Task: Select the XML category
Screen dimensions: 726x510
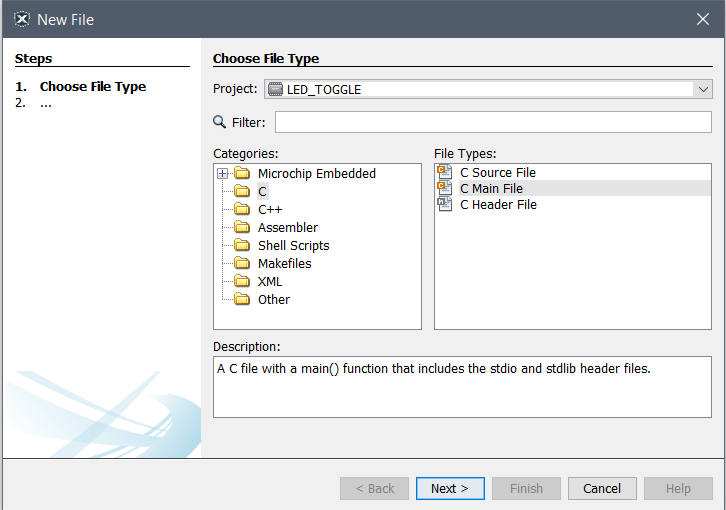Action: click(x=270, y=282)
